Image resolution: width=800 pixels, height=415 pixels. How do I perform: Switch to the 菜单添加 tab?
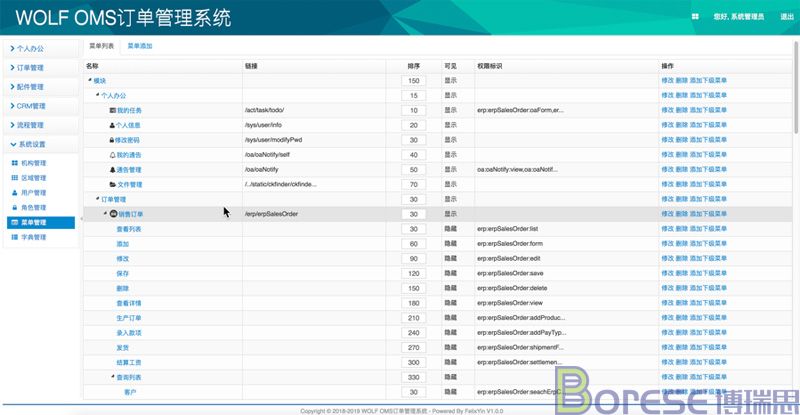point(140,46)
